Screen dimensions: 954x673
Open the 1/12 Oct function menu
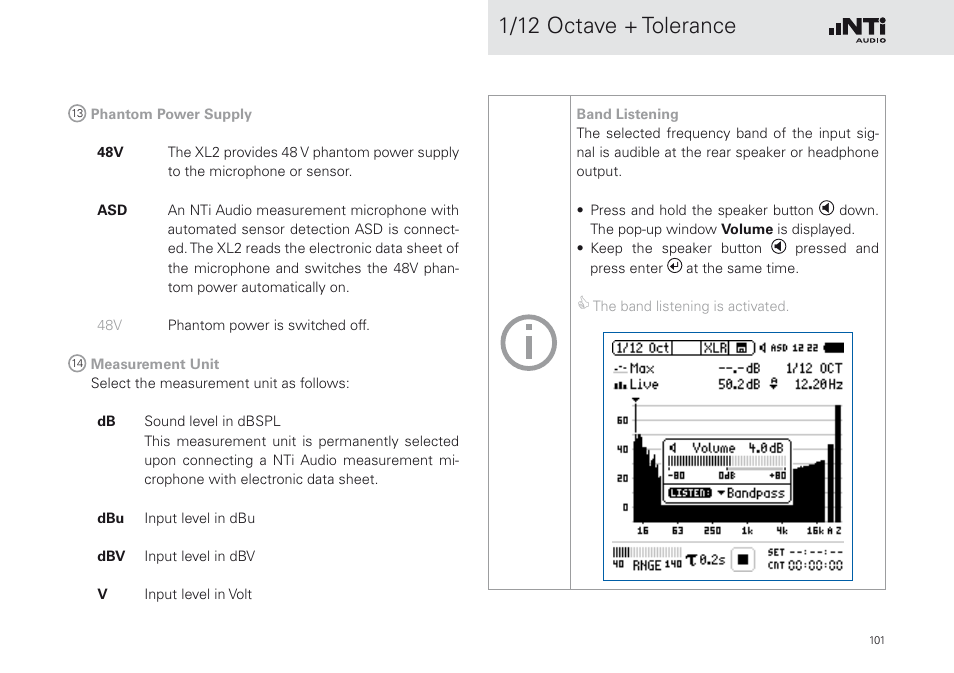[x=642, y=348]
